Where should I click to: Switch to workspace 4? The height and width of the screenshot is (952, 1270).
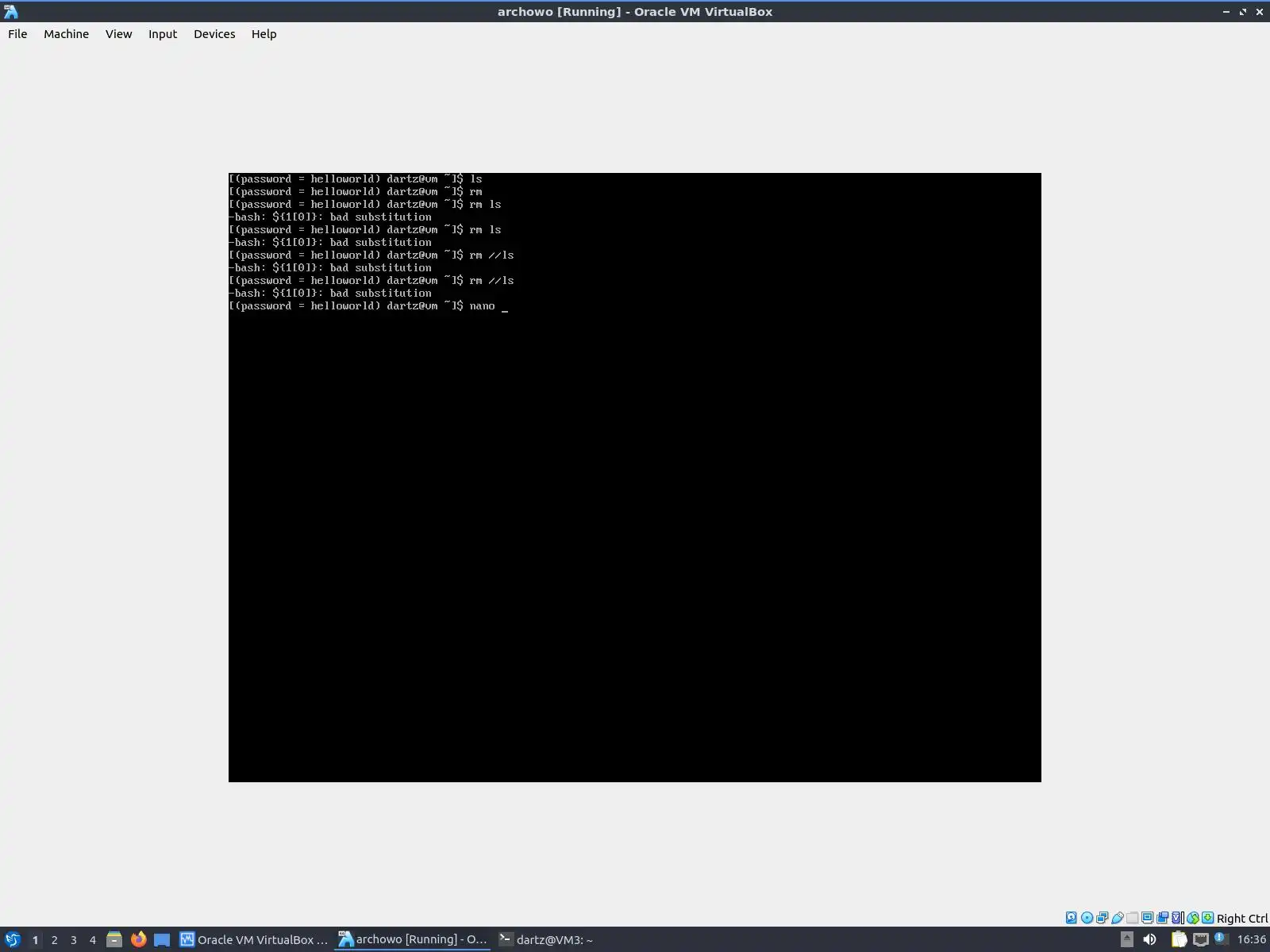tap(92, 940)
